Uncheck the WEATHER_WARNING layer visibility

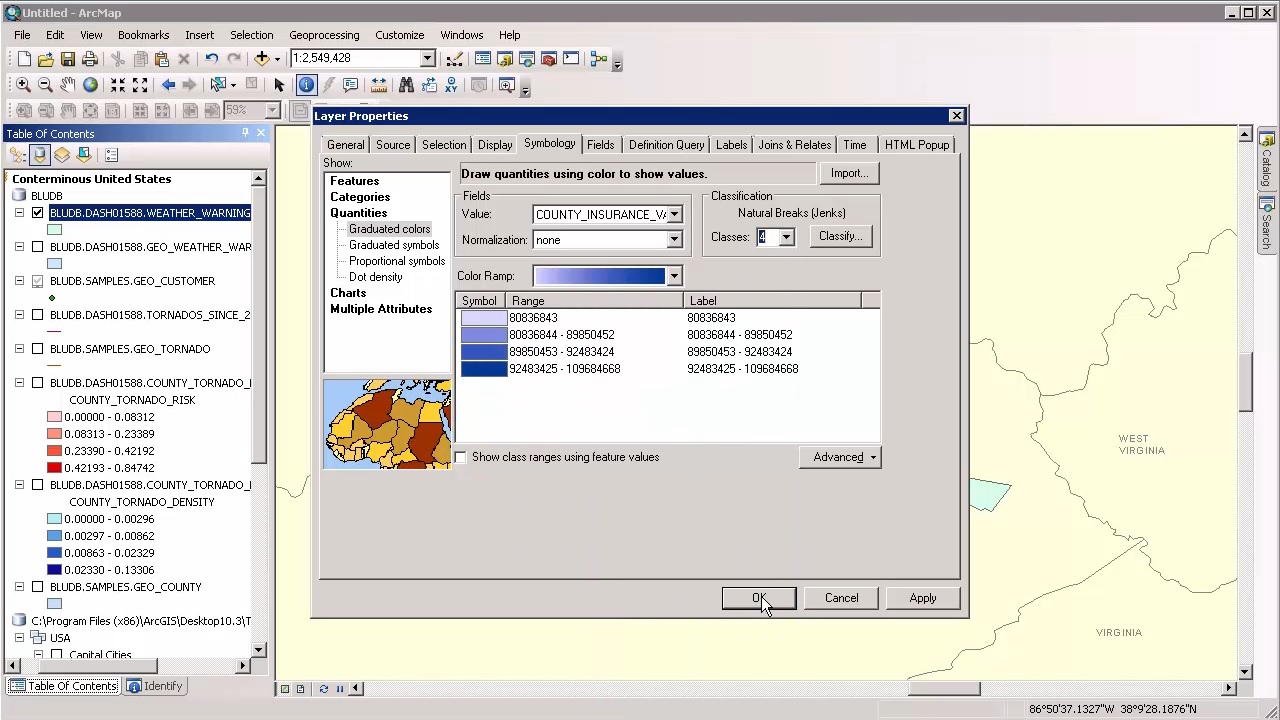coord(38,213)
